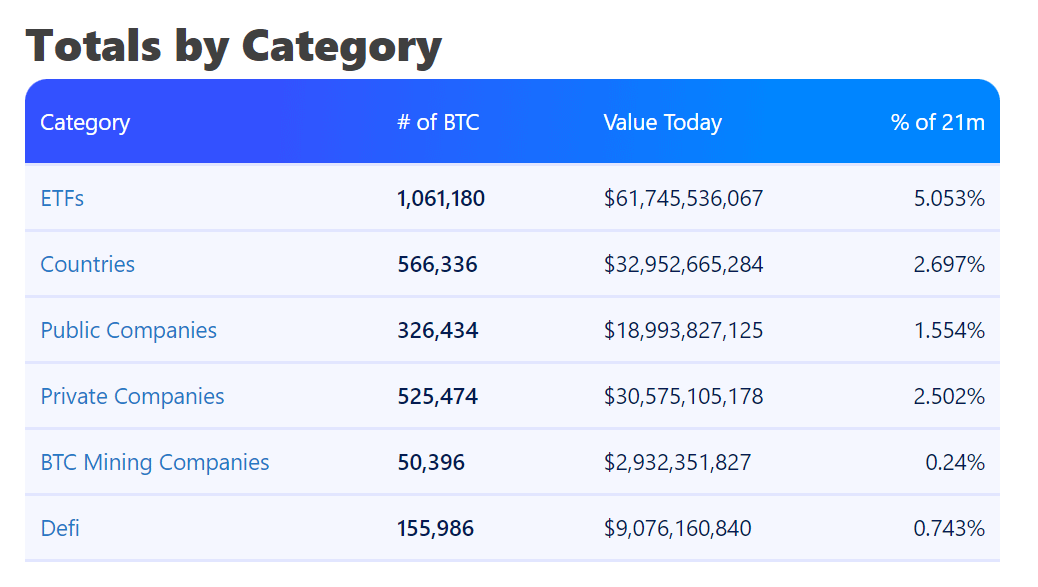The image size is (1038, 587).
Task: Click the Defi category link
Action: pyautogui.click(x=60, y=528)
